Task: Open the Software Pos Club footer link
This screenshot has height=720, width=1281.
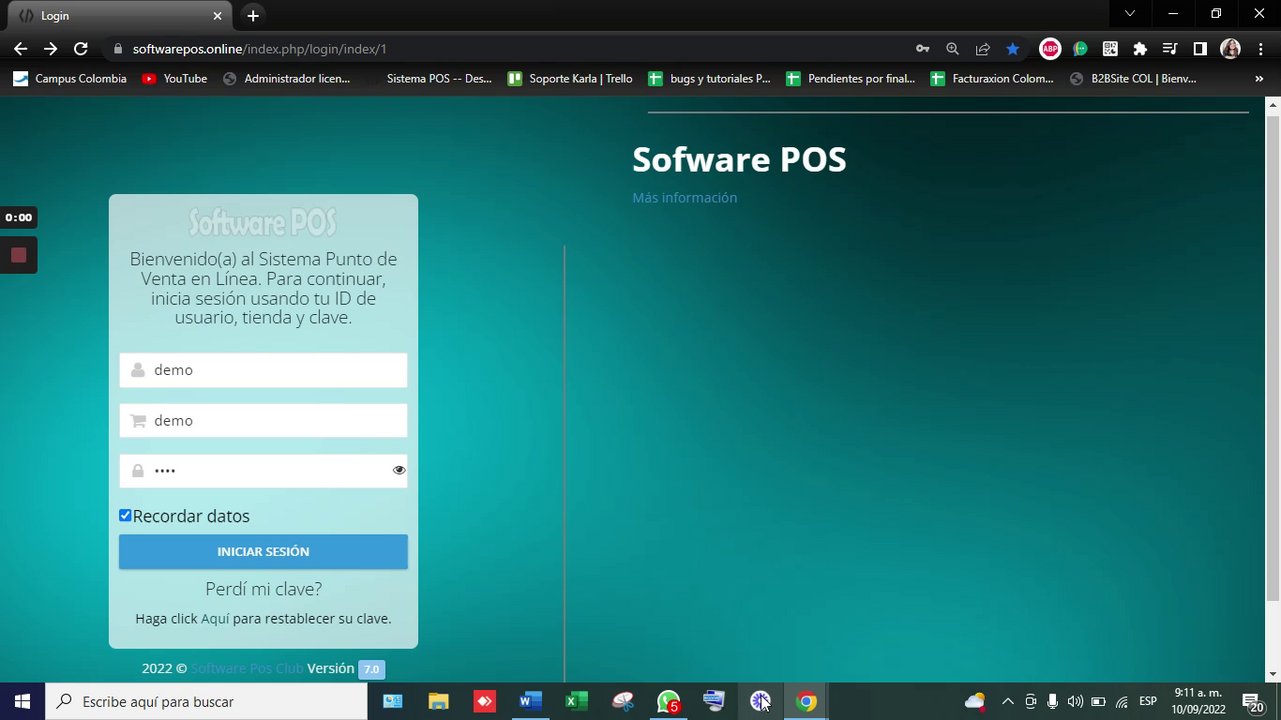Action: 247,668
